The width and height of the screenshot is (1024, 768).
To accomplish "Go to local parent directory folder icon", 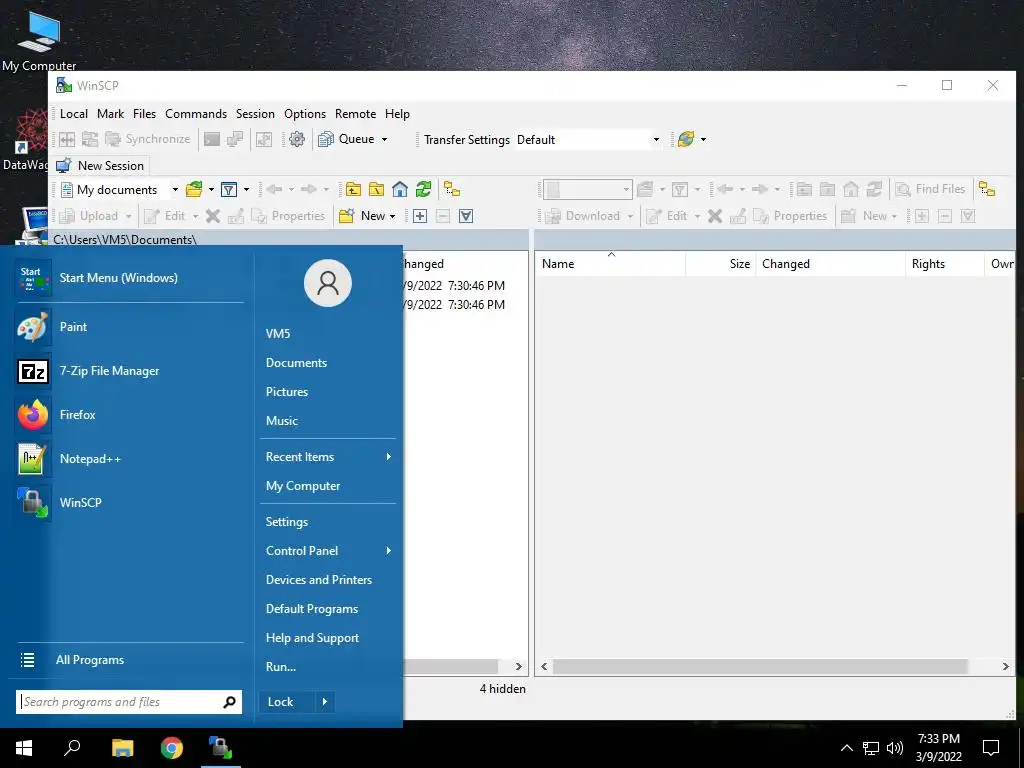I will (353, 189).
